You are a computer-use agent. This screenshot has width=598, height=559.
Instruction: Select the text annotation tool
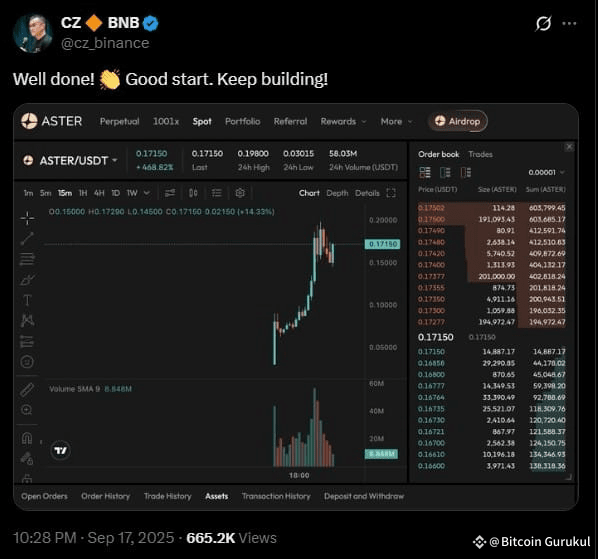tap(27, 300)
